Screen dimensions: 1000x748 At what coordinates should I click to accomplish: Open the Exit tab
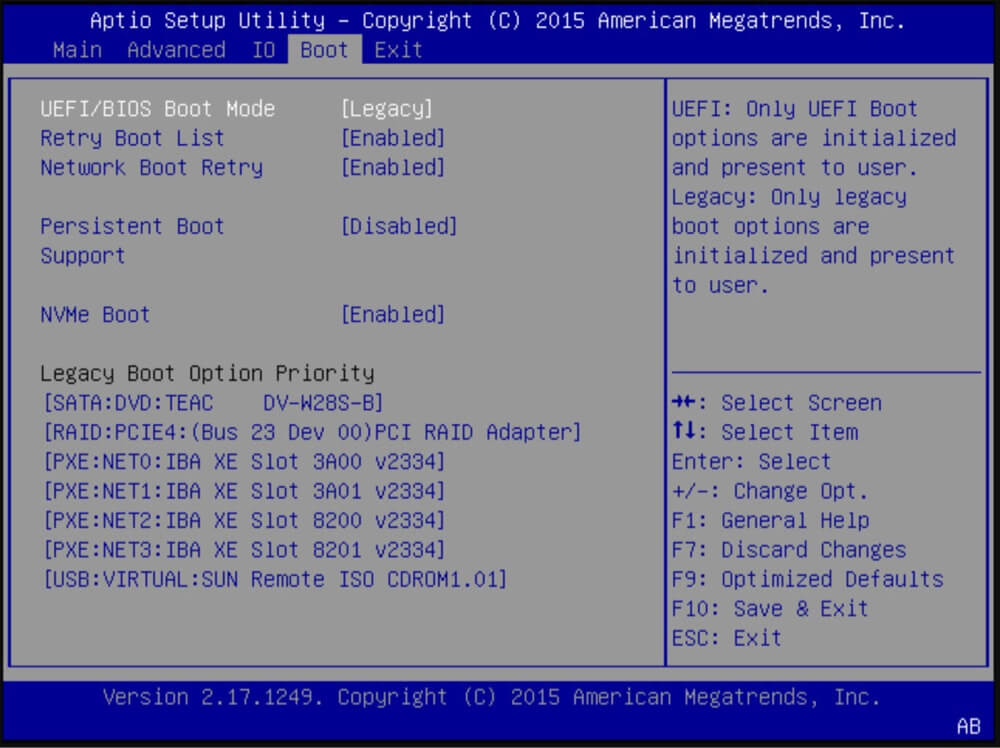point(398,50)
